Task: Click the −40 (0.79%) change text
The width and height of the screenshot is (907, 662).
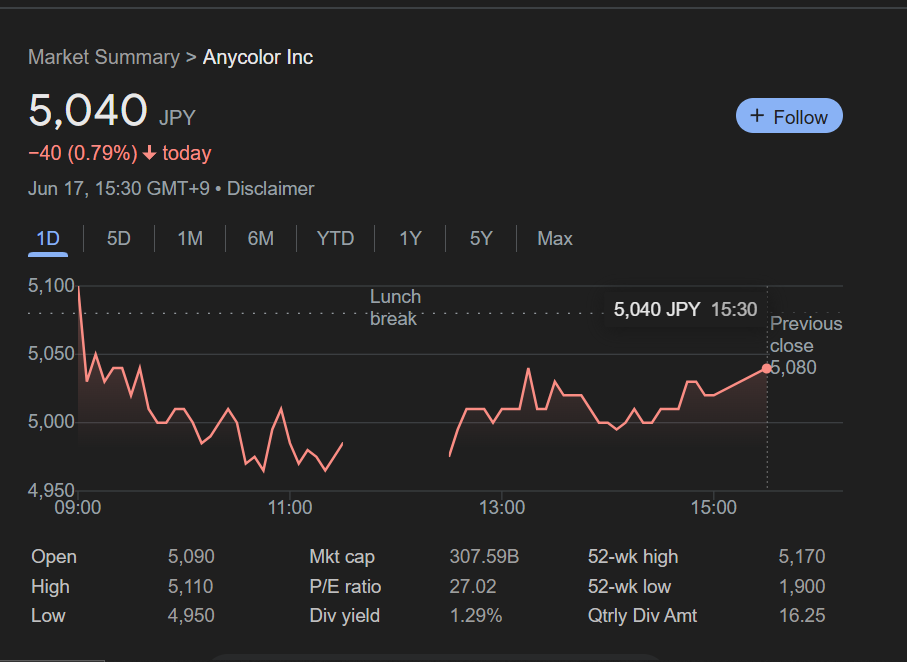Action: point(83,153)
